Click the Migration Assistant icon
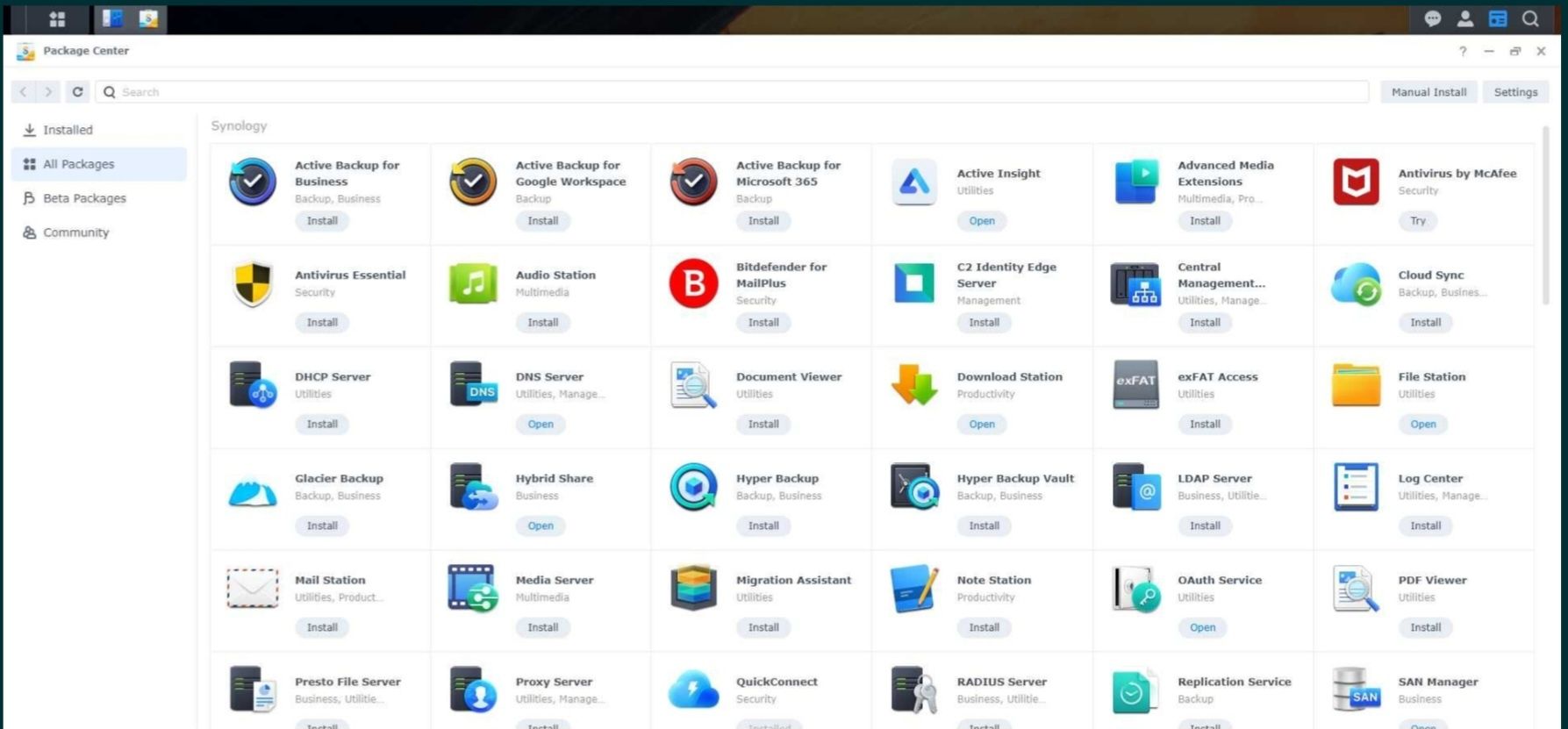 point(693,589)
